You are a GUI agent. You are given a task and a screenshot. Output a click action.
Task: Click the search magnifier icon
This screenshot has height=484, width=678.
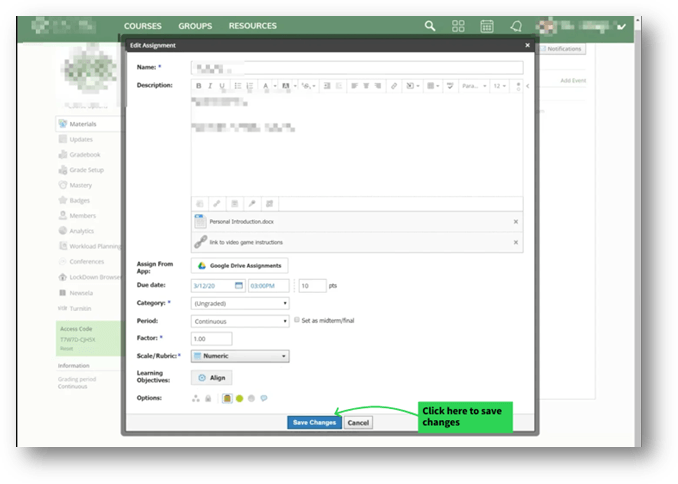(430, 26)
